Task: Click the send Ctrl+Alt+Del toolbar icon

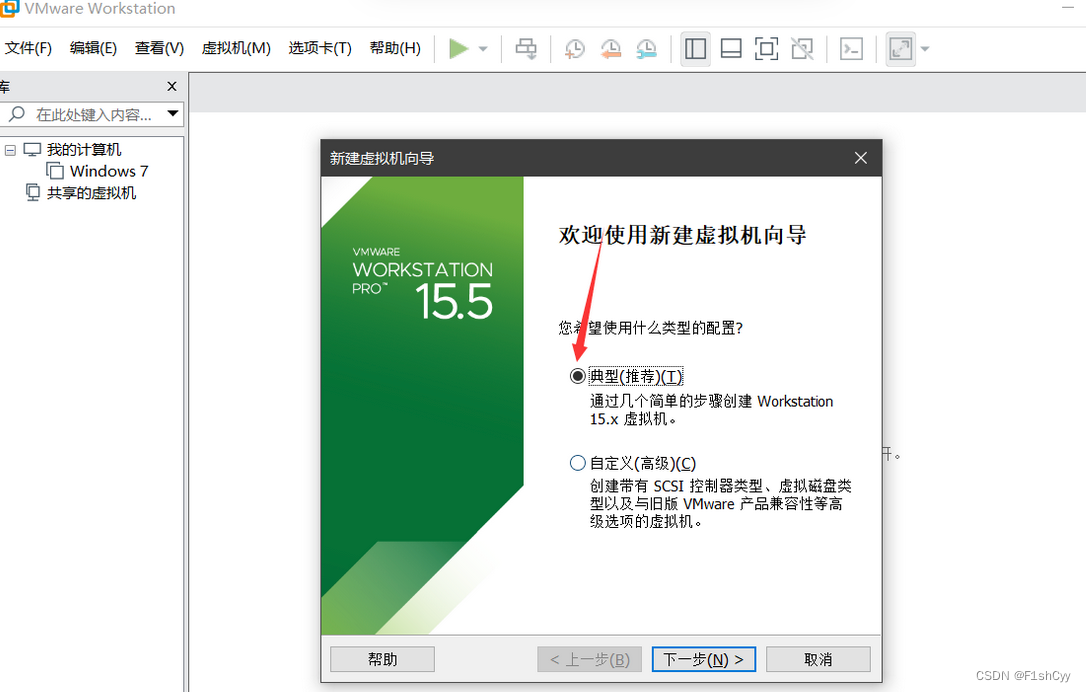Action: tap(526, 49)
